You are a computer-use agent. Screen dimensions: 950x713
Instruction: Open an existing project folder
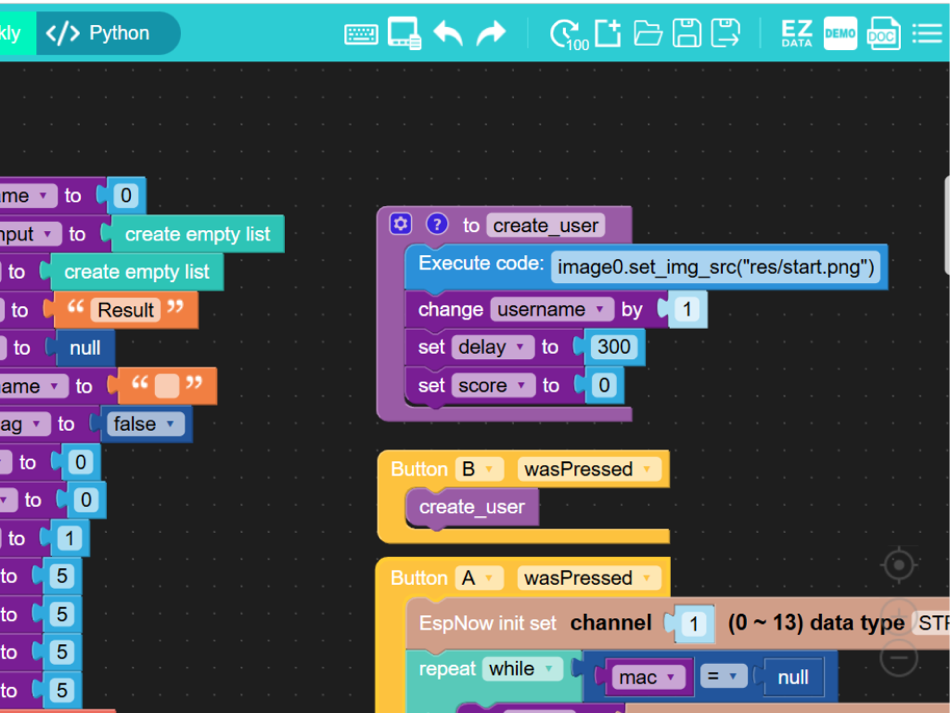(x=648, y=33)
